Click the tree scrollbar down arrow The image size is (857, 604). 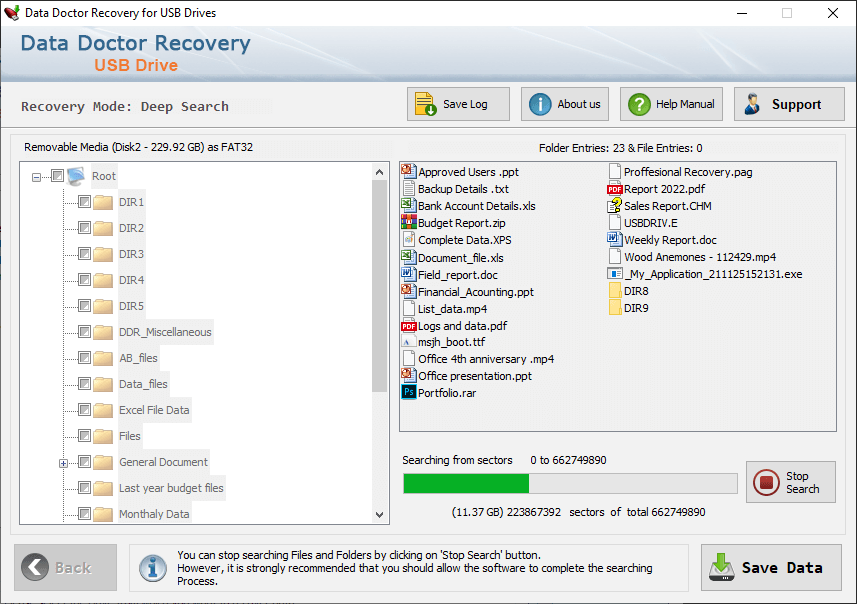[x=379, y=515]
